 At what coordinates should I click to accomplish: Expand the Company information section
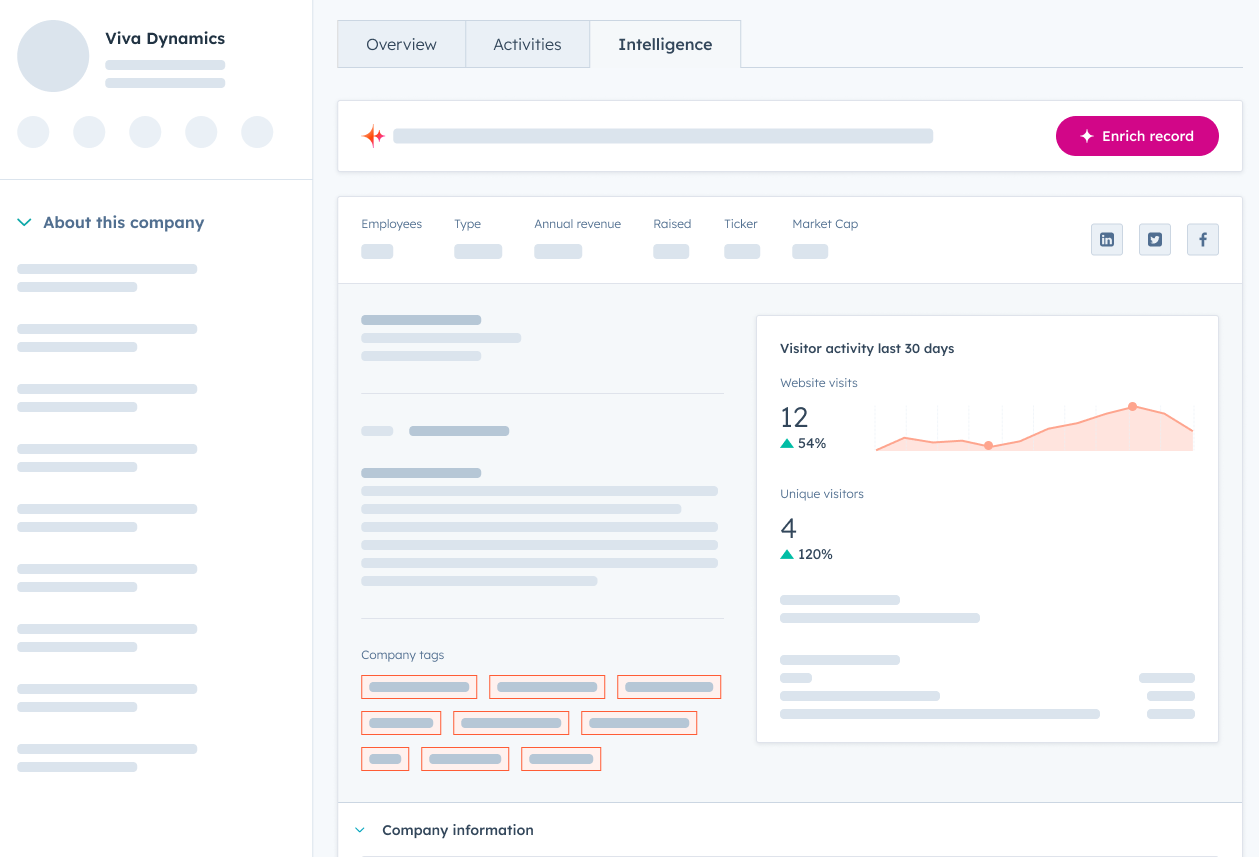(x=361, y=830)
